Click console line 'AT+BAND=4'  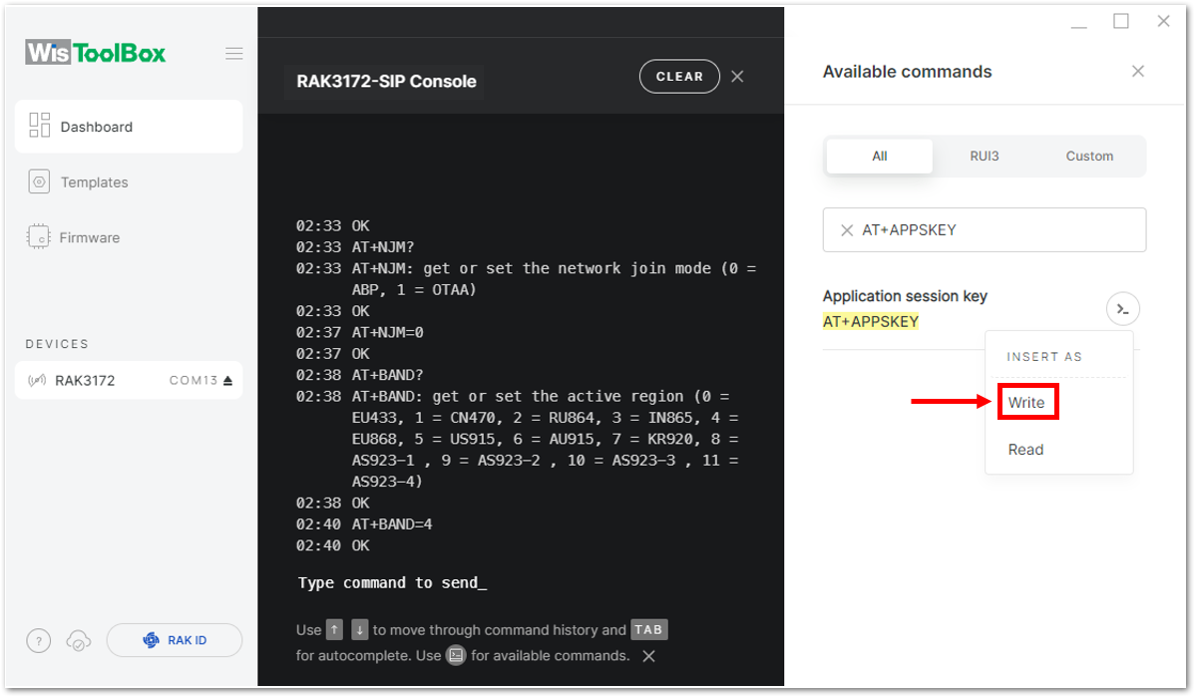[x=392, y=524]
